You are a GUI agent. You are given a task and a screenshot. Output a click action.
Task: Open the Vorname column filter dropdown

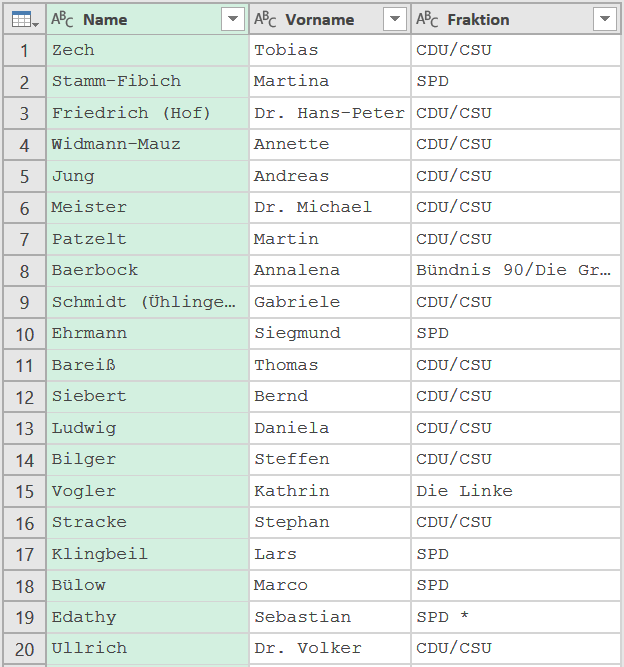point(395,19)
